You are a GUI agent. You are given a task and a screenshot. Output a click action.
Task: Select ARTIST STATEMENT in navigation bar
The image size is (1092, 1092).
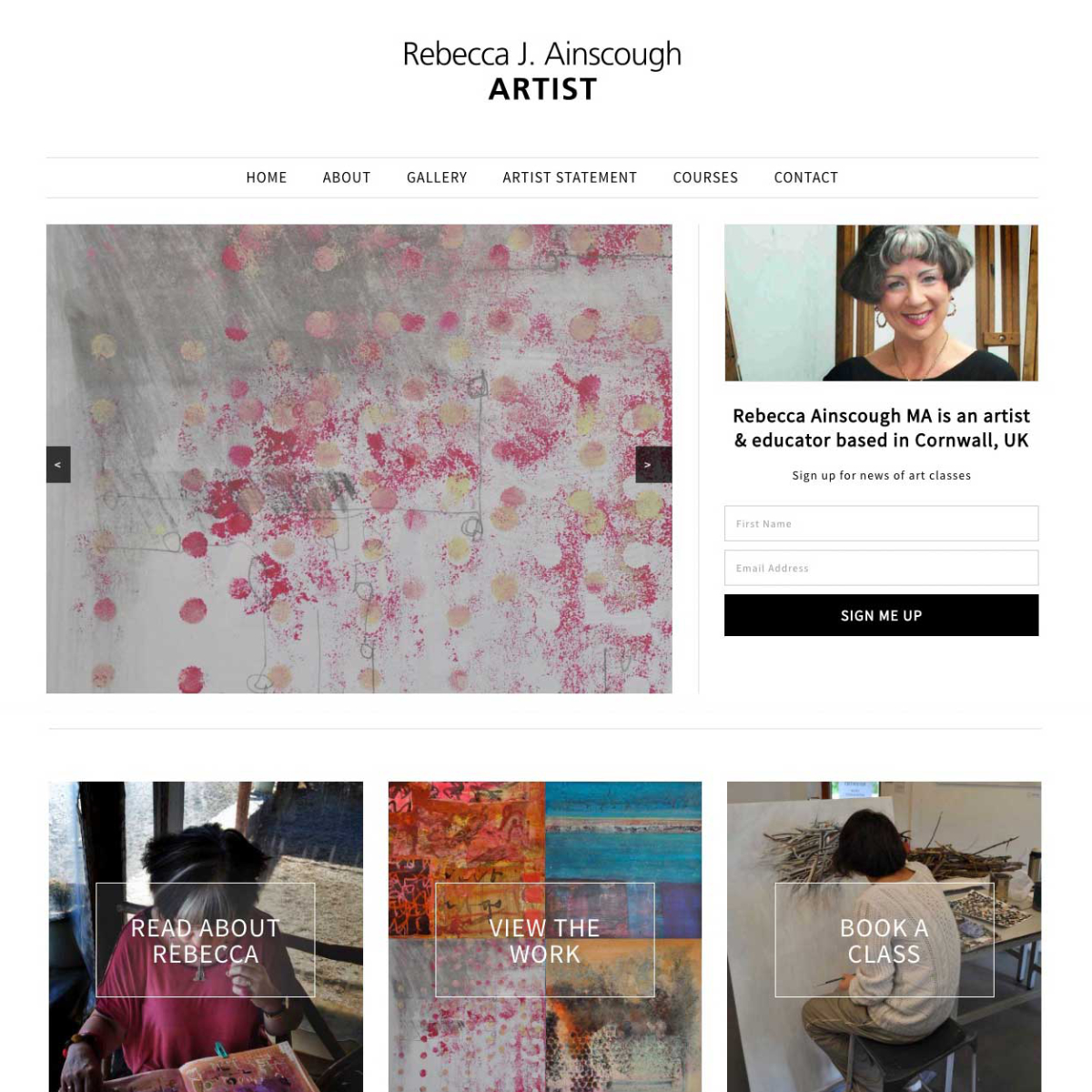570,177
